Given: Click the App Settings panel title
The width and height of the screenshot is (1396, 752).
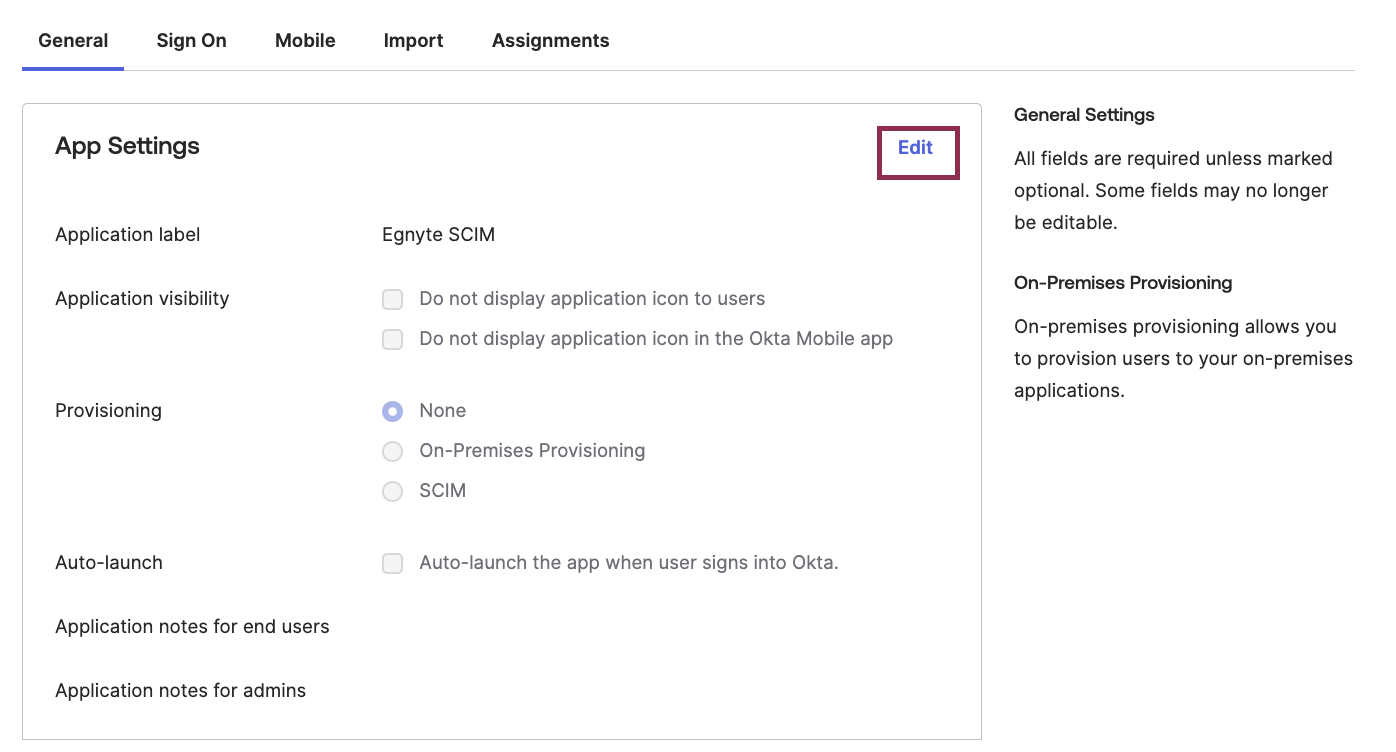Looking at the screenshot, I should tap(126, 146).
